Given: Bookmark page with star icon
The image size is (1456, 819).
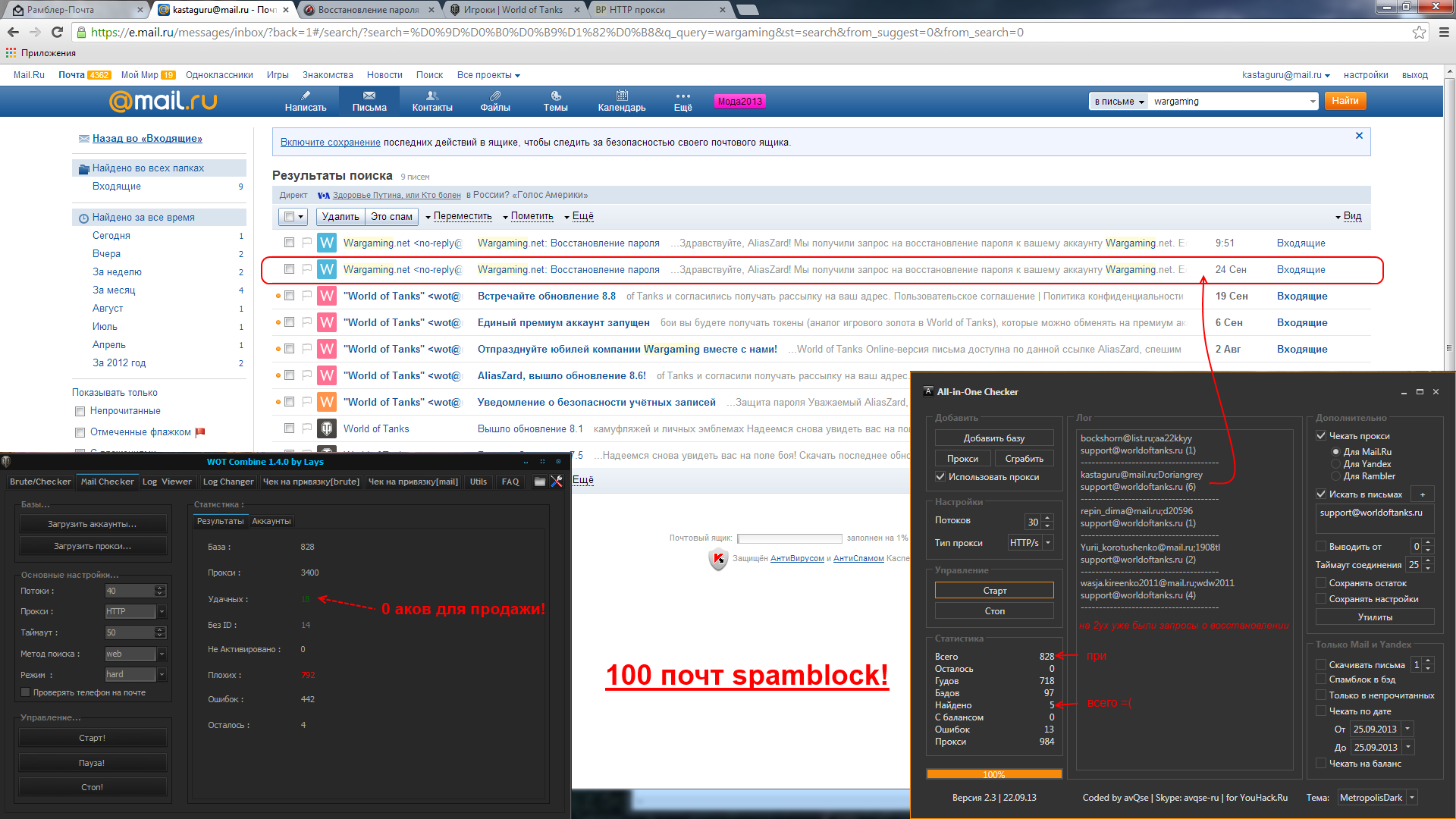Looking at the screenshot, I should coord(1419,32).
